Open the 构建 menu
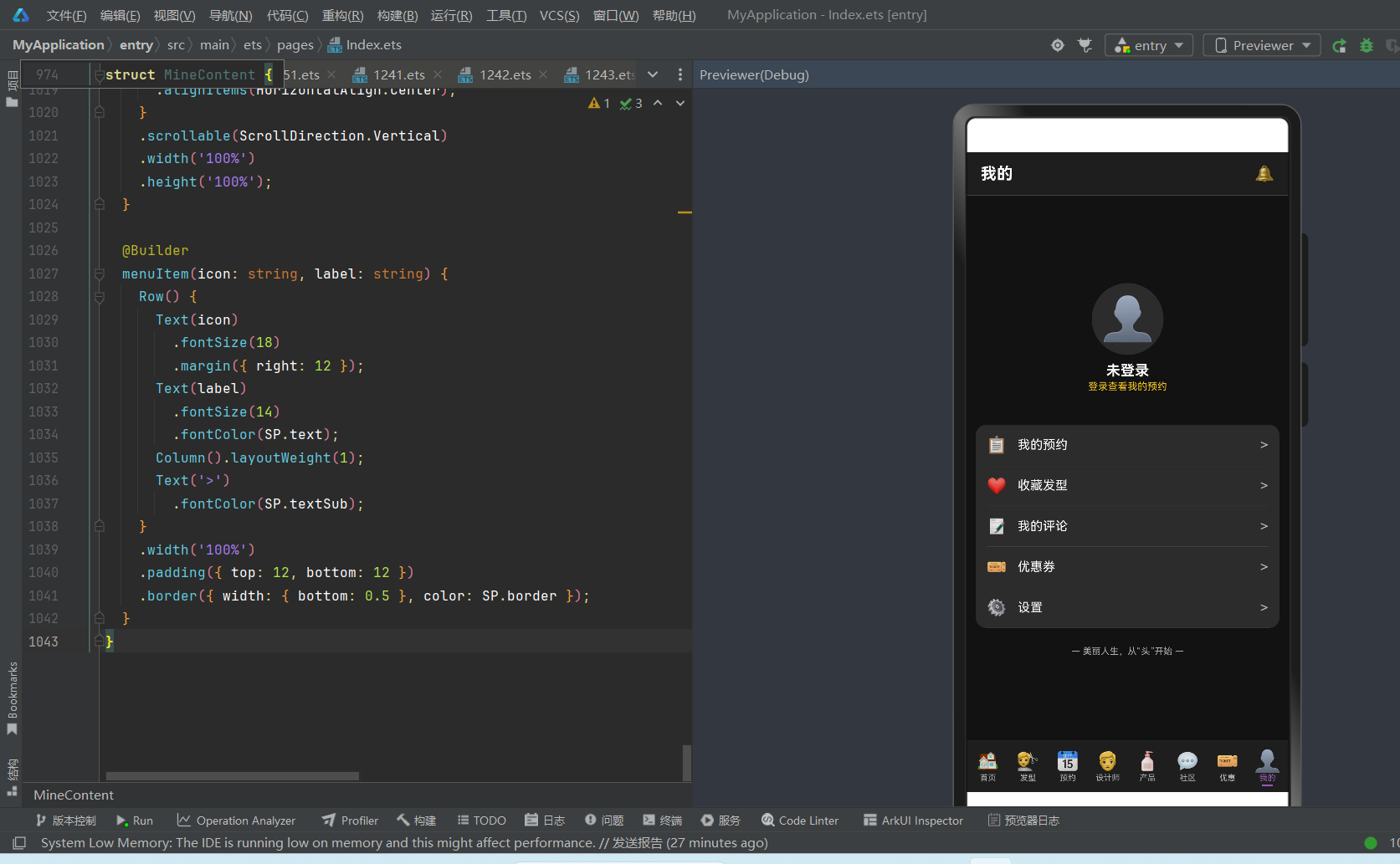Viewport: 1400px width, 864px height. pos(397,15)
